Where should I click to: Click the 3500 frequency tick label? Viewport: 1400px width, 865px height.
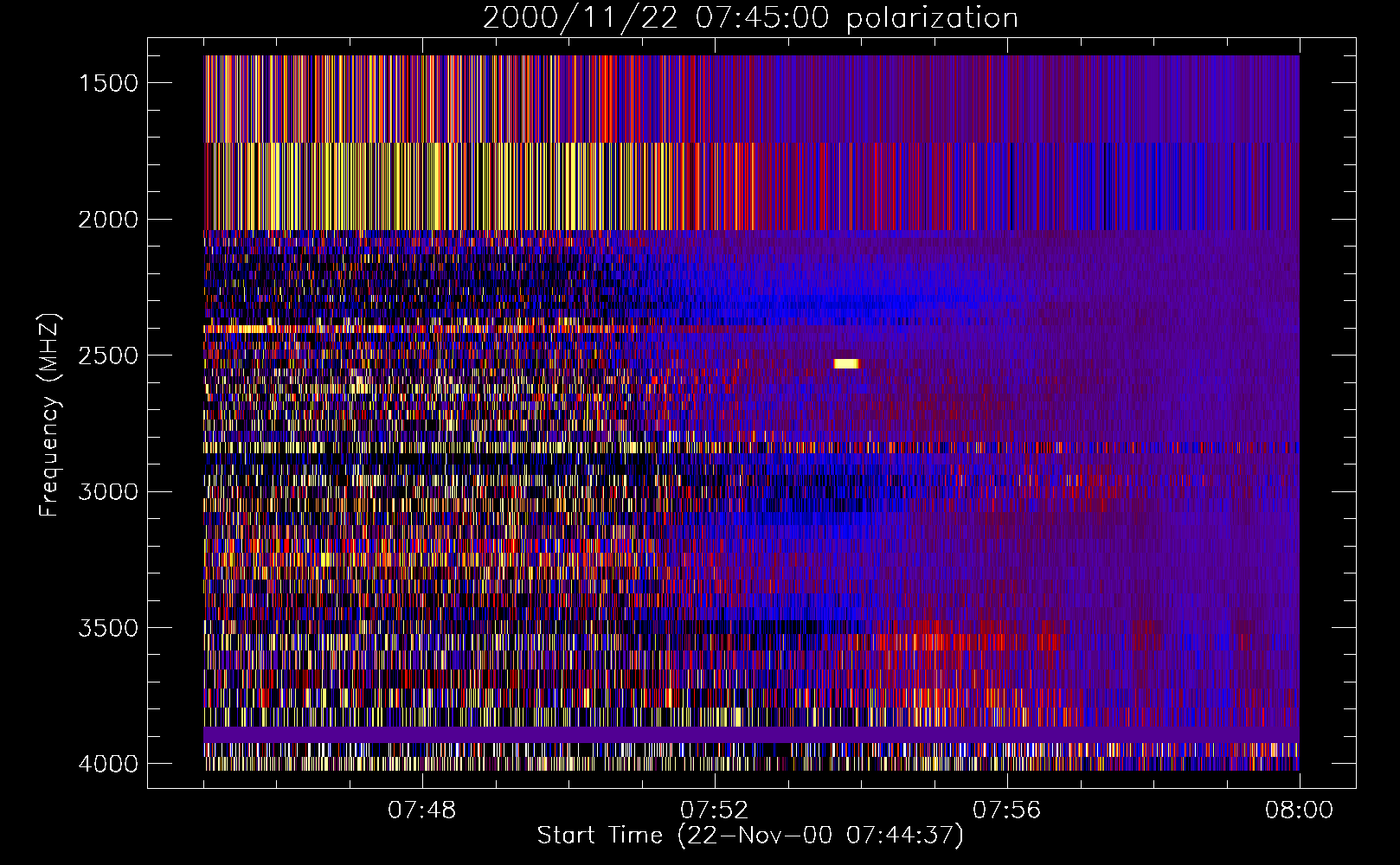(x=108, y=628)
